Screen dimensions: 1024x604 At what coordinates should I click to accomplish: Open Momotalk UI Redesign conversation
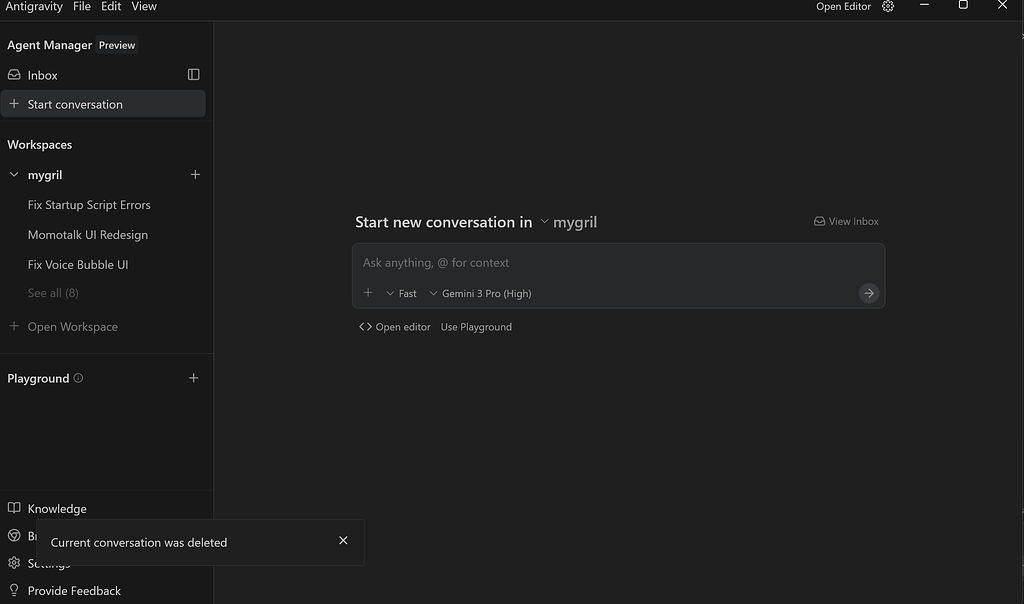pyautogui.click(x=88, y=235)
